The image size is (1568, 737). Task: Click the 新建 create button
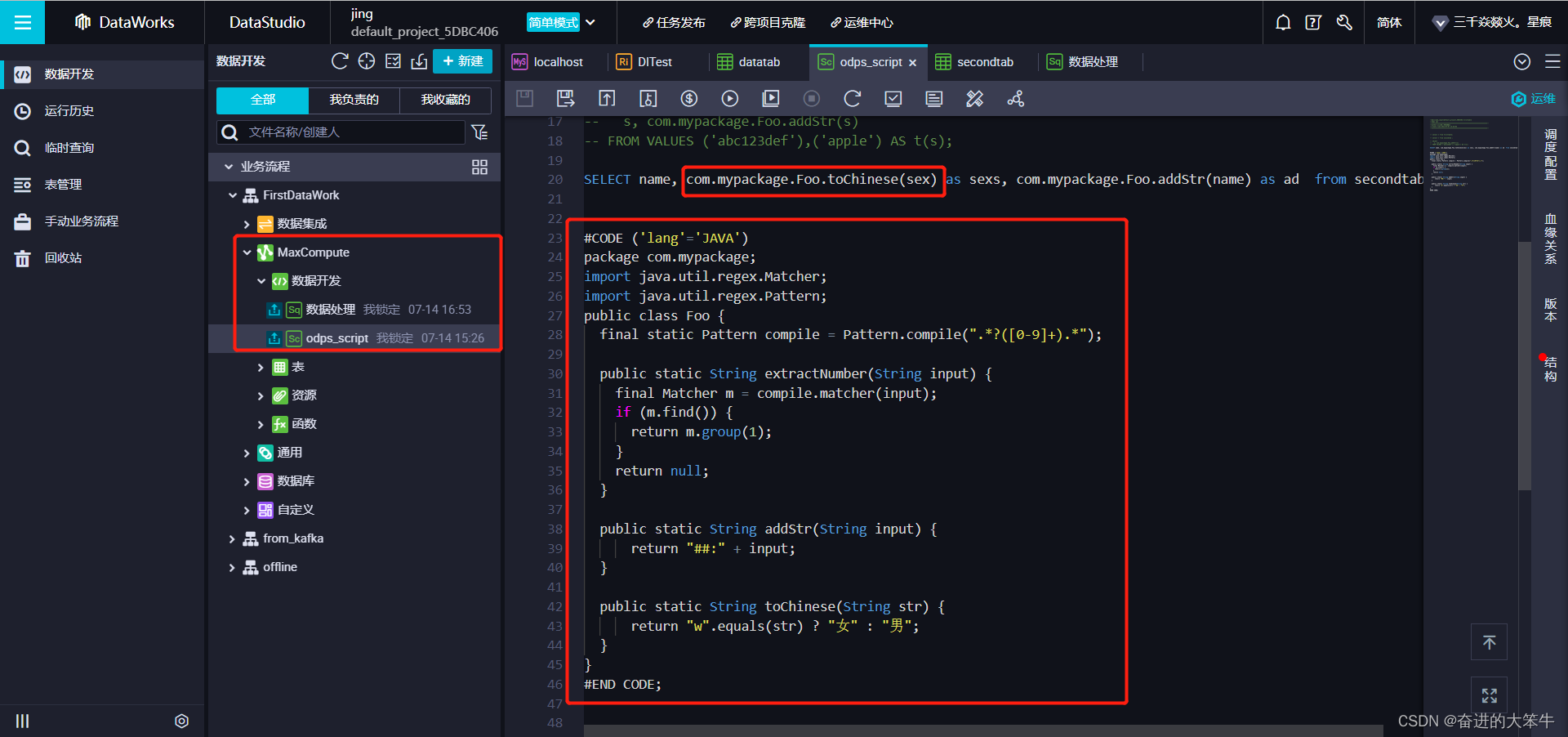462,61
